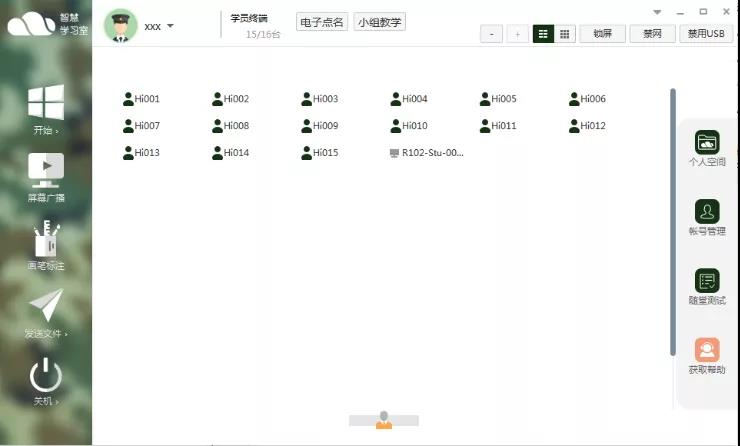
Task: Open 个人空间 personal space
Action: click(707, 142)
